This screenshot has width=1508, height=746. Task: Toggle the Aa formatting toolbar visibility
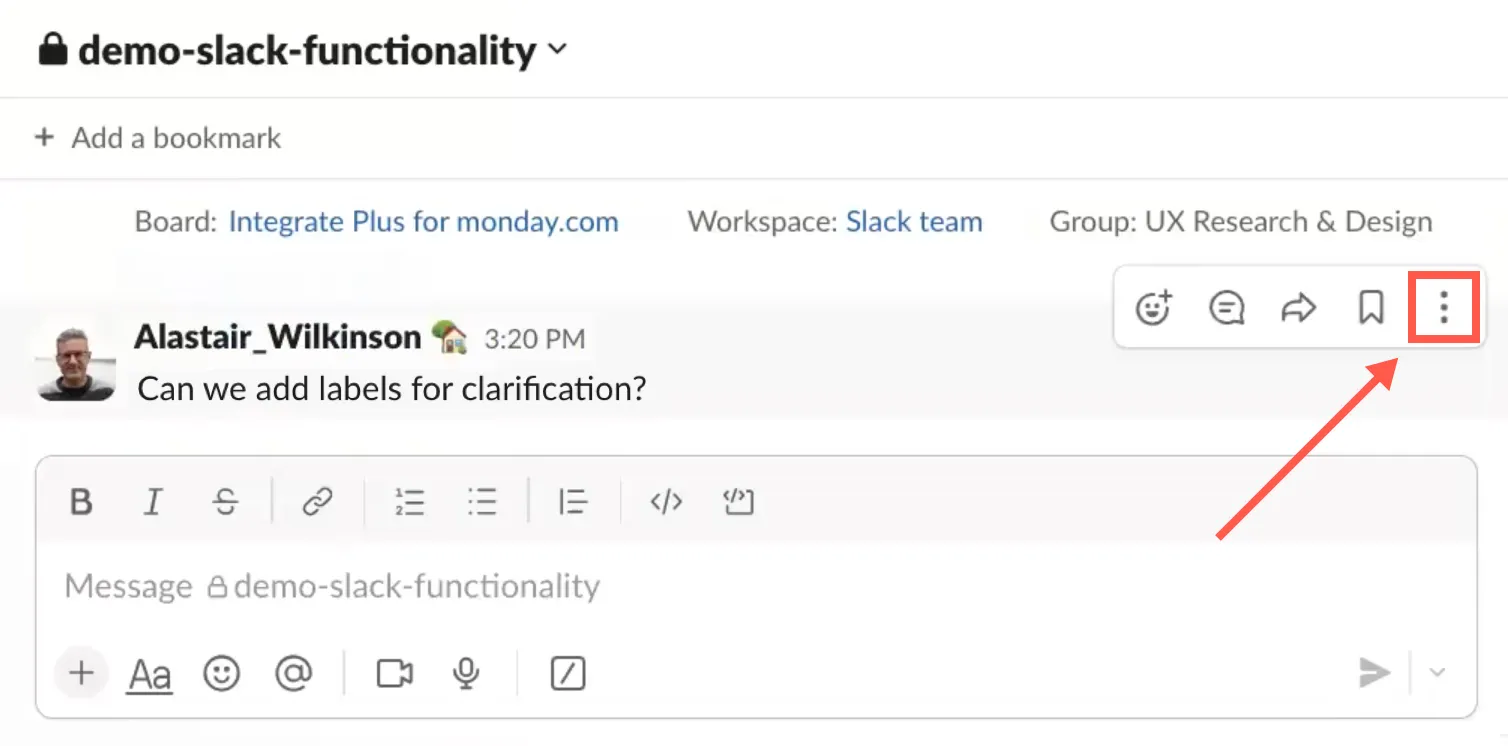coord(150,675)
